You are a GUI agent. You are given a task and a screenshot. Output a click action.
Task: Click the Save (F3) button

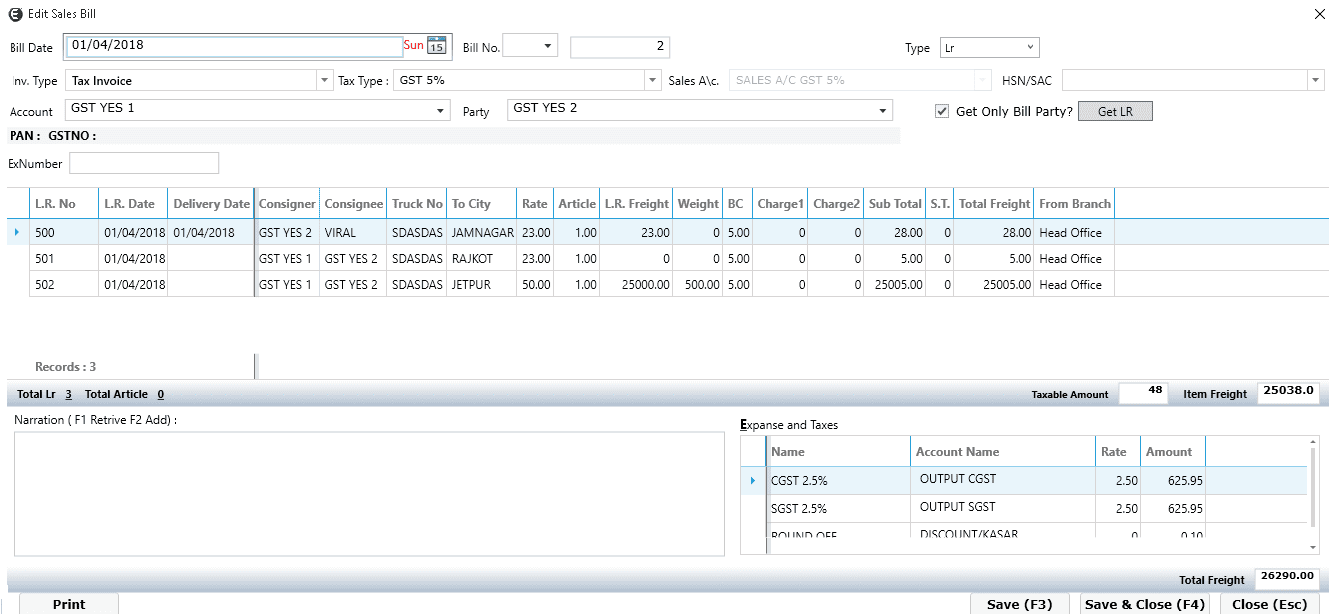point(1019,604)
